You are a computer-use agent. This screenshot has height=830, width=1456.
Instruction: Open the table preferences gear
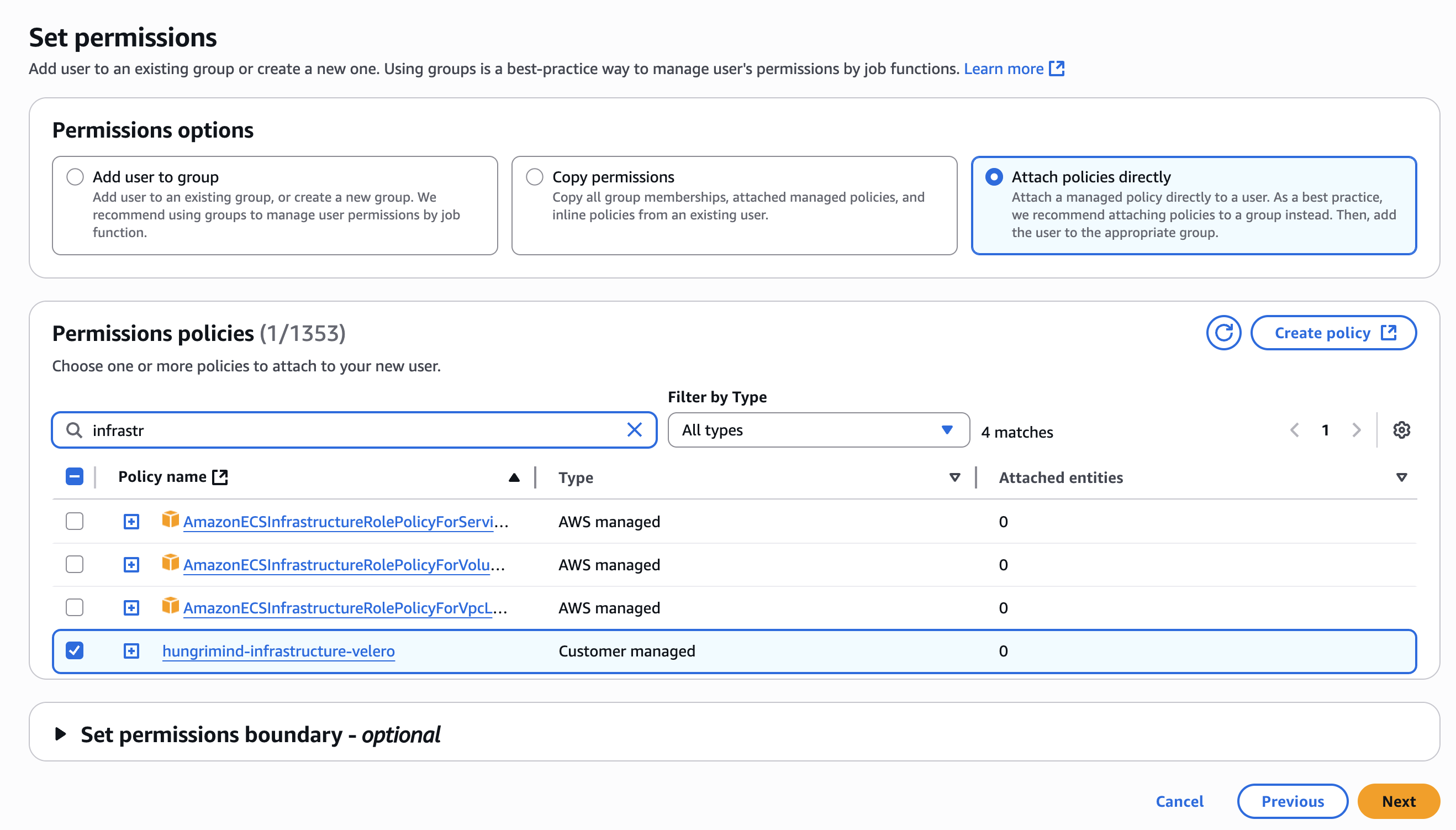1402,430
